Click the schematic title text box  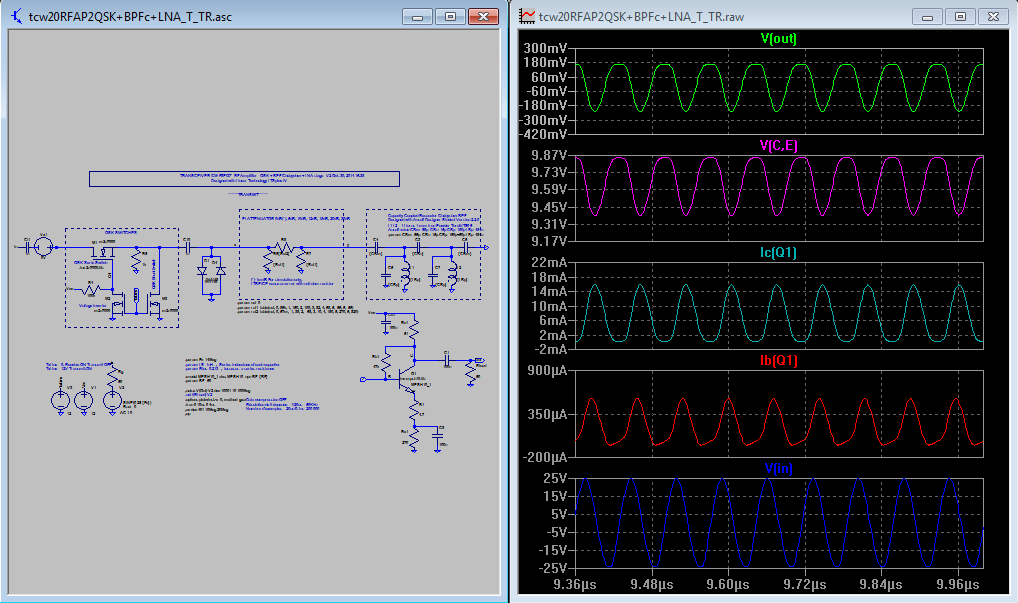(x=244, y=178)
